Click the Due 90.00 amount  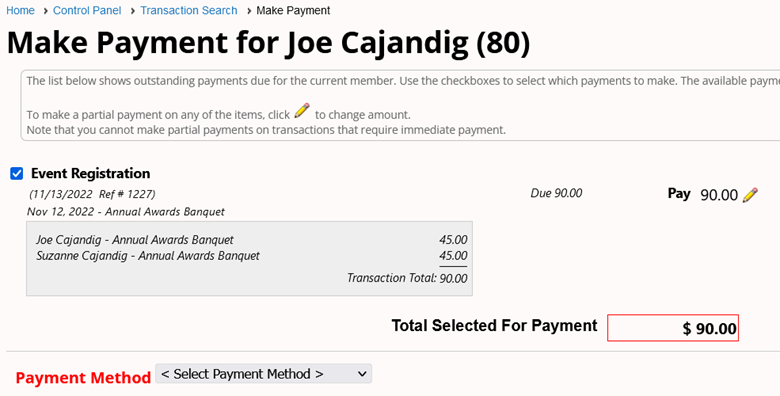coord(556,193)
